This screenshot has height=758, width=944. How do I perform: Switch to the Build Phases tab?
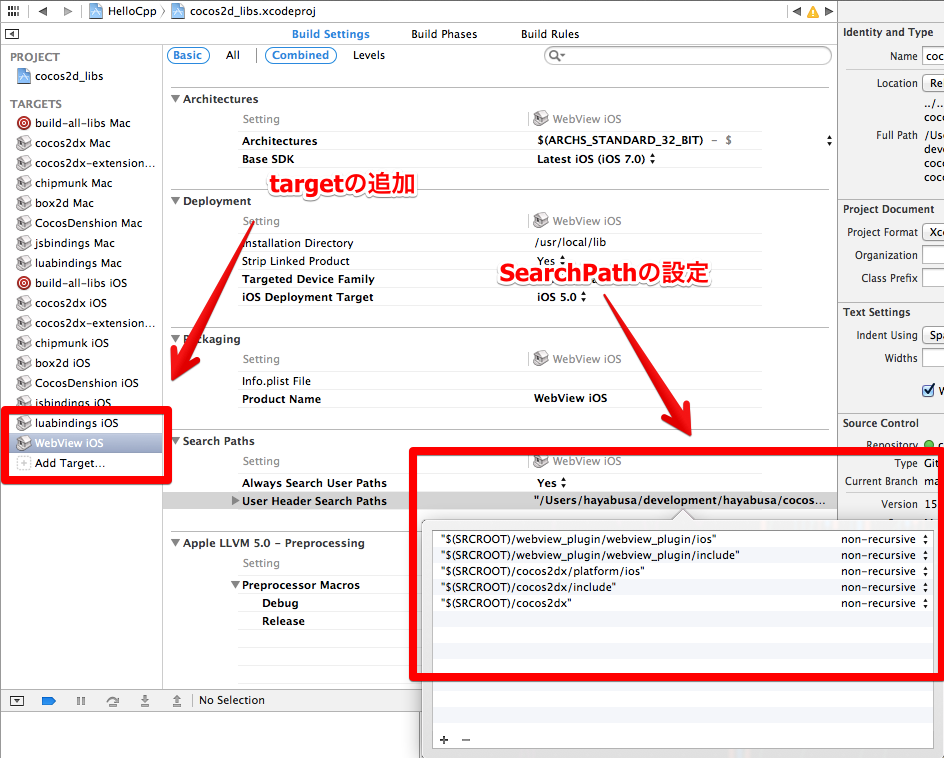[x=444, y=34]
